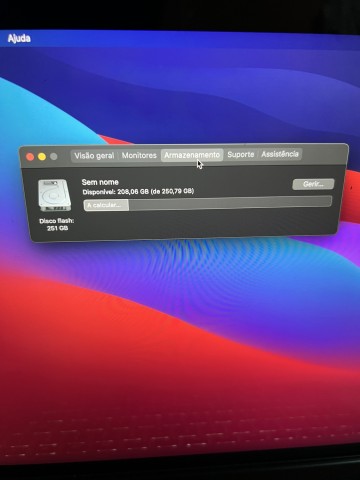Open the Ajuda menu in menu bar
Viewport: 360px width, 480px height.
pos(19,38)
